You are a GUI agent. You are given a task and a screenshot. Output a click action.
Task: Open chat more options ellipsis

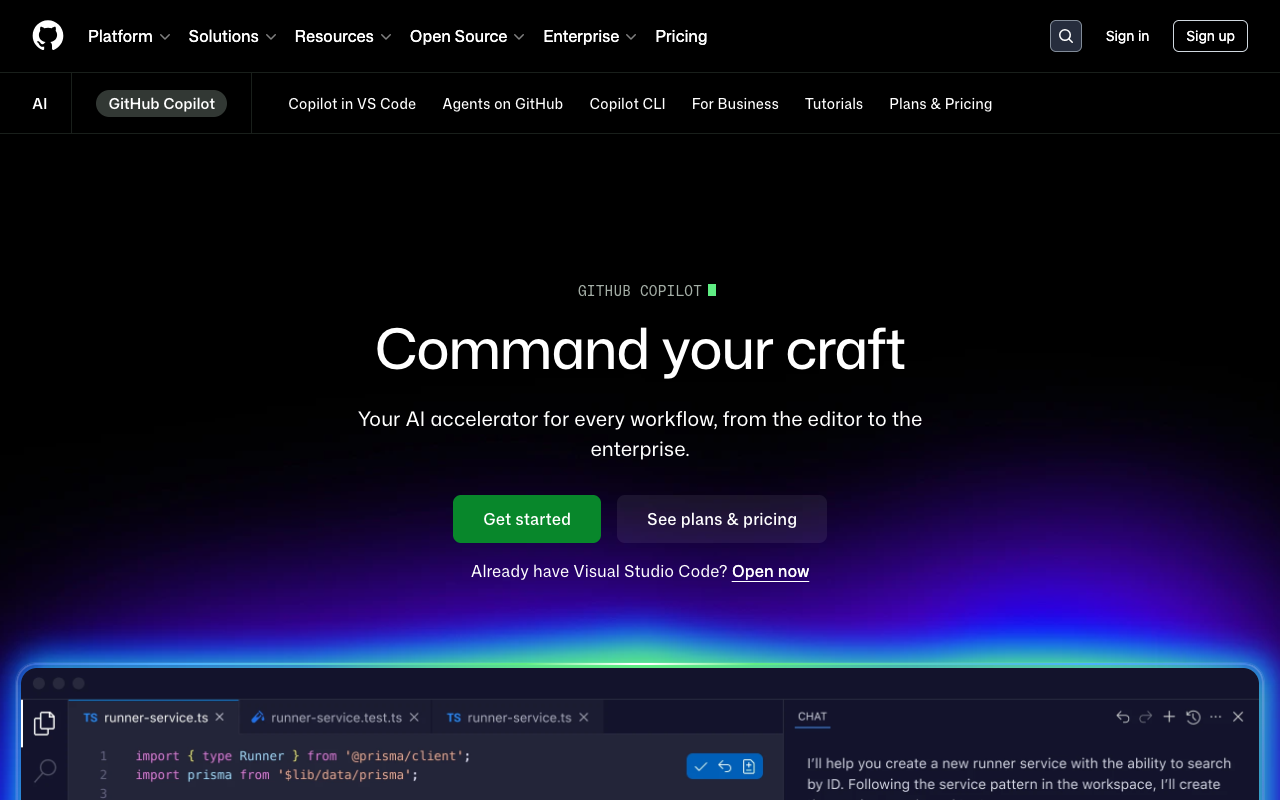(x=1216, y=717)
